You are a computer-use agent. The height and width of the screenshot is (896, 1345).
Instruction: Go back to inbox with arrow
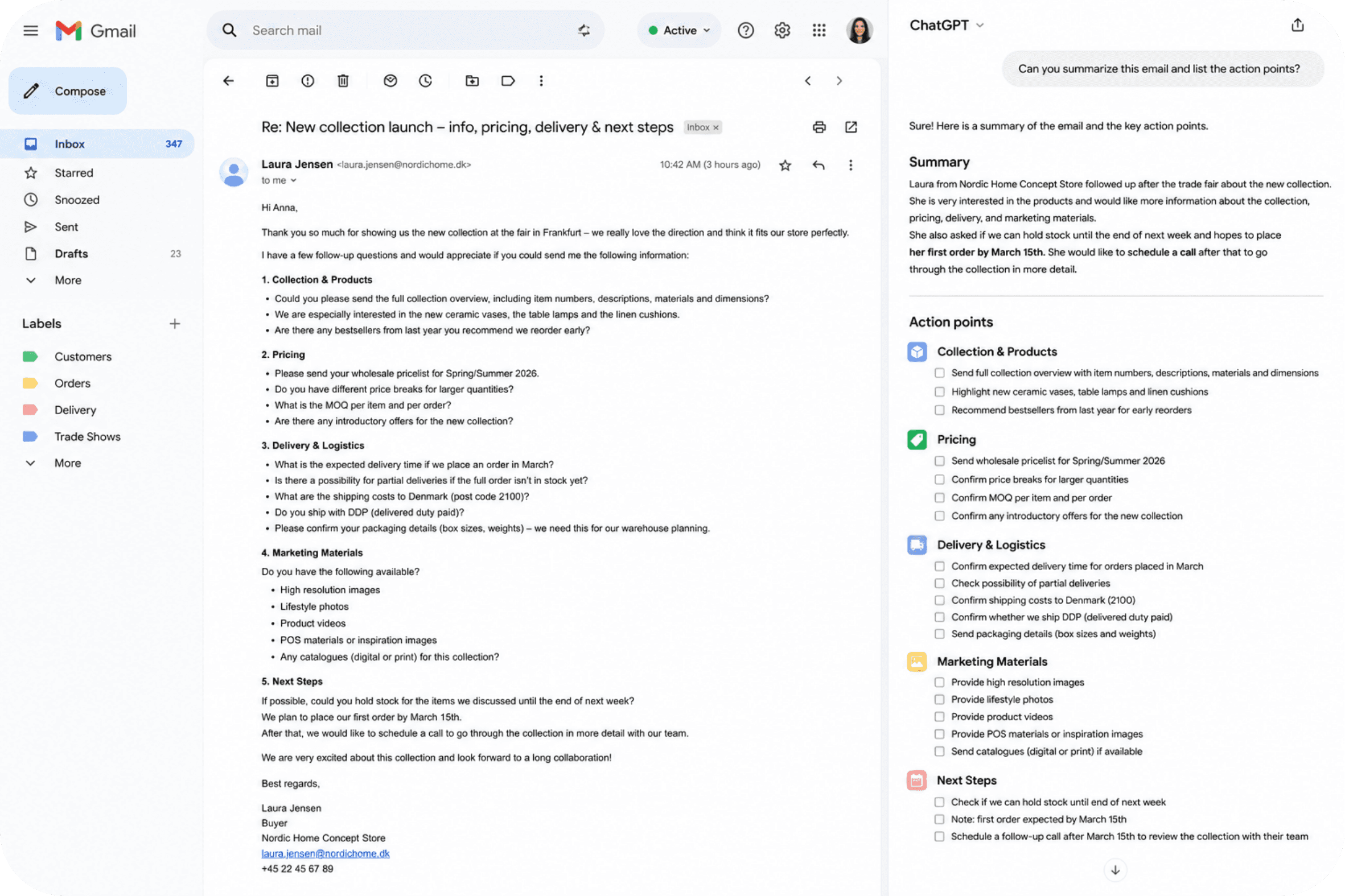229,81
